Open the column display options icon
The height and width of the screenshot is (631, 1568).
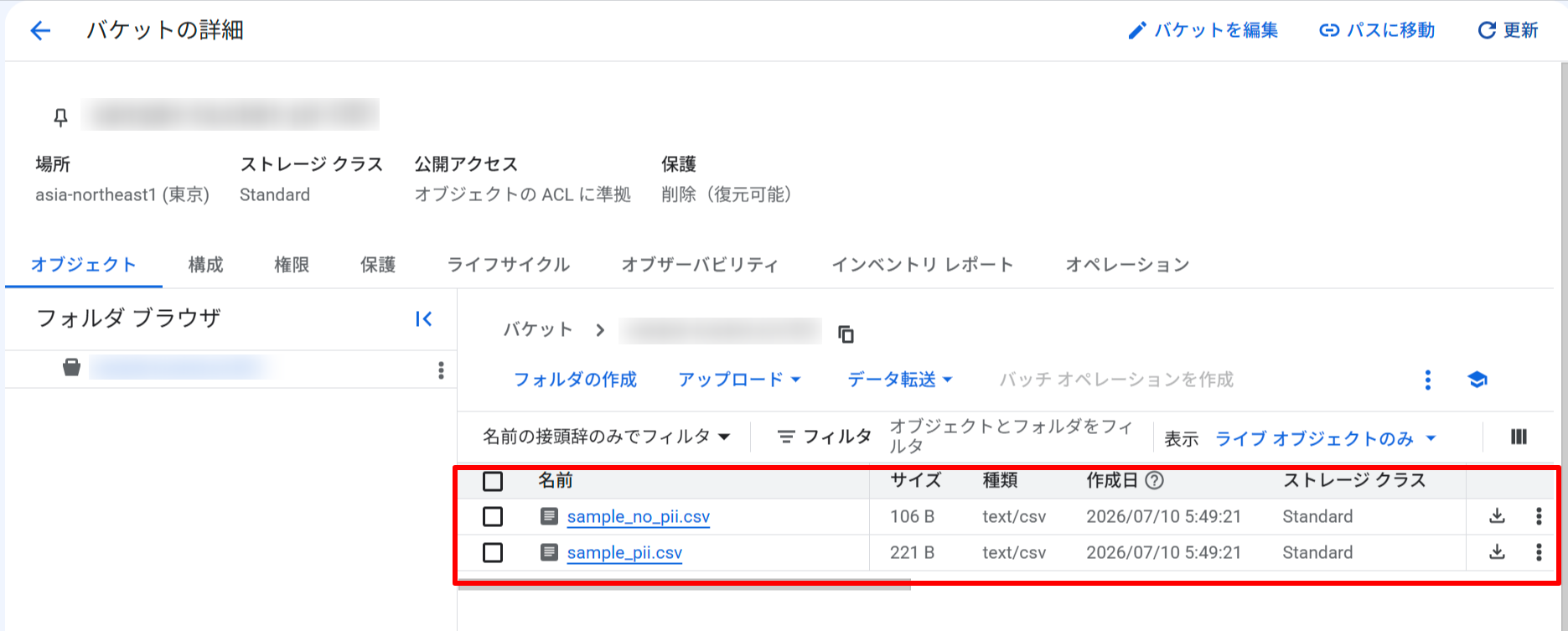coord(1519,437)
